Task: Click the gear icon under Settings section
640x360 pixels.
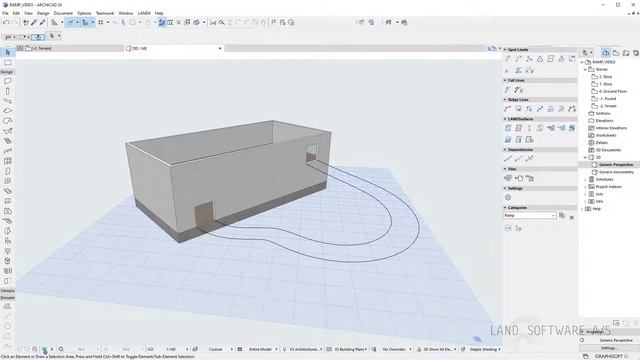Action: click(508, 197)
